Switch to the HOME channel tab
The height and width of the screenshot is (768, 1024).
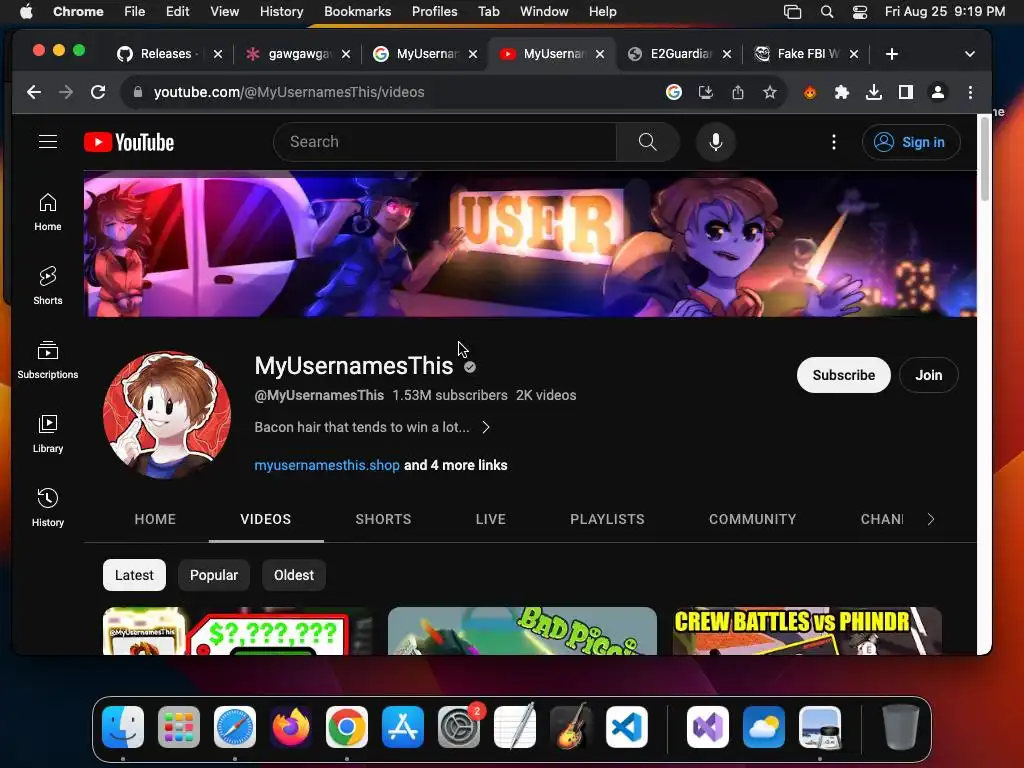(x=155, y=519)
